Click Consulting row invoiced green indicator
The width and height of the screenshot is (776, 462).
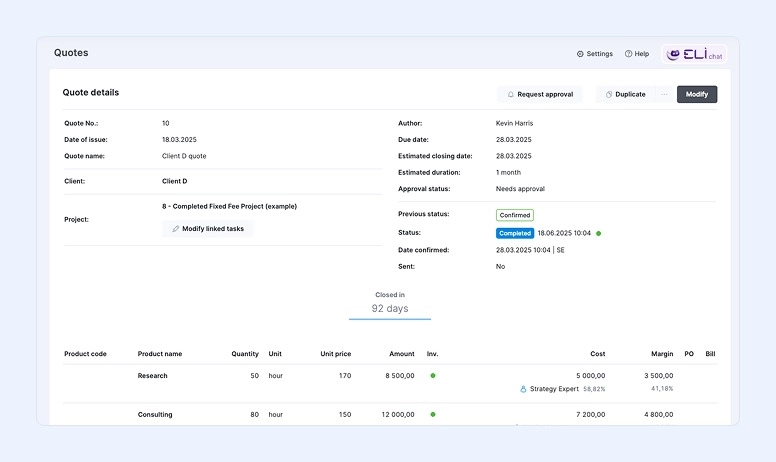[x=433, y=414]
